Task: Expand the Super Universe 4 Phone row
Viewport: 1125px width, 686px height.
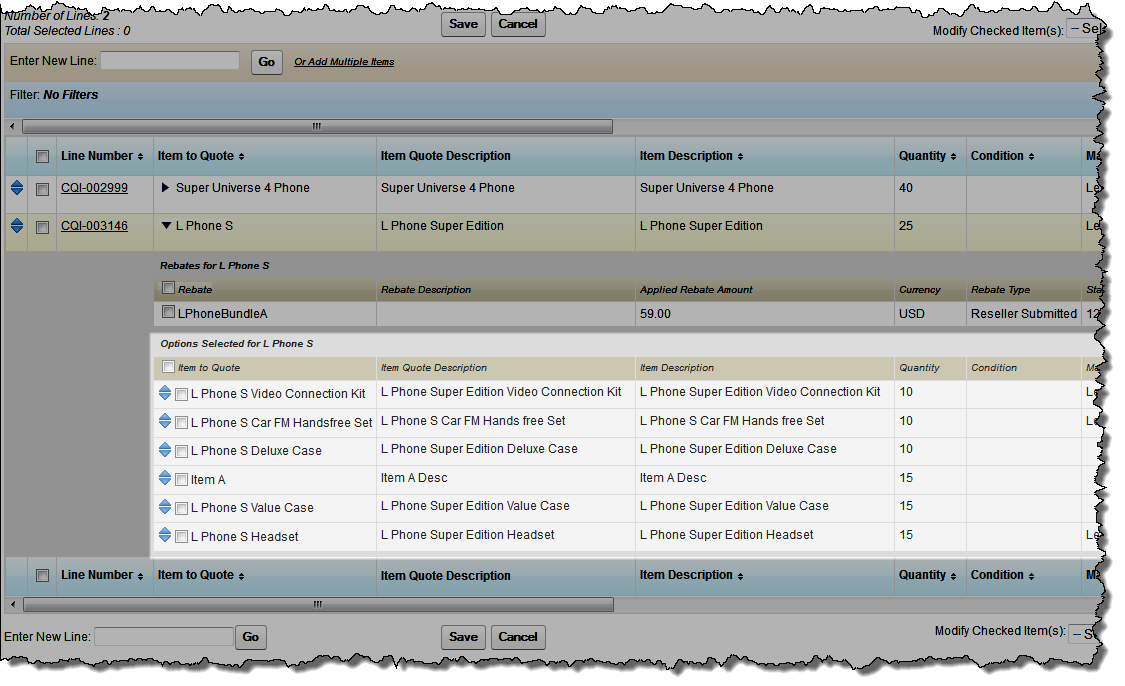Action: pyautogui.click(x=166, y=188)
